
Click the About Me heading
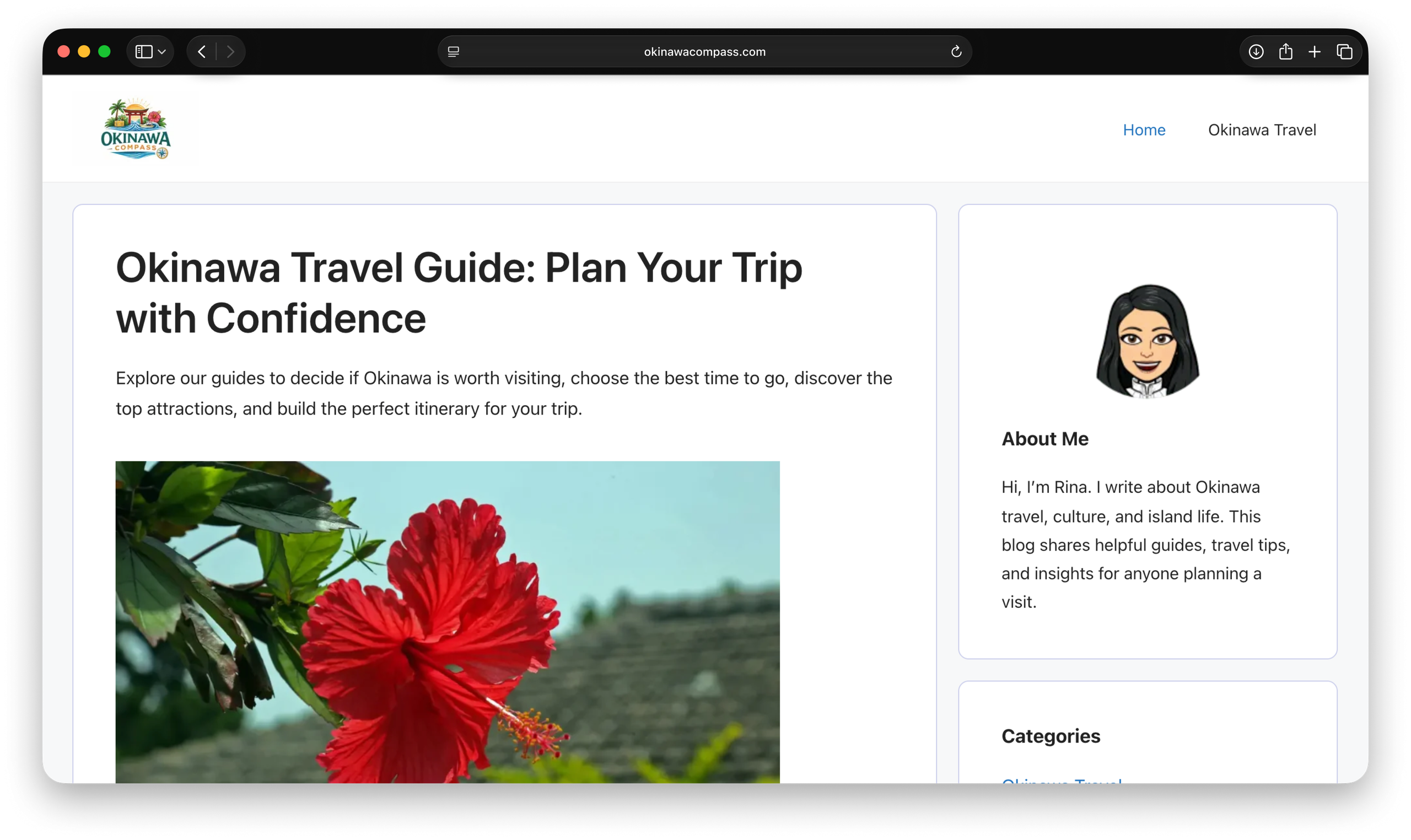pyautogui.click(x=1044, y=439)
